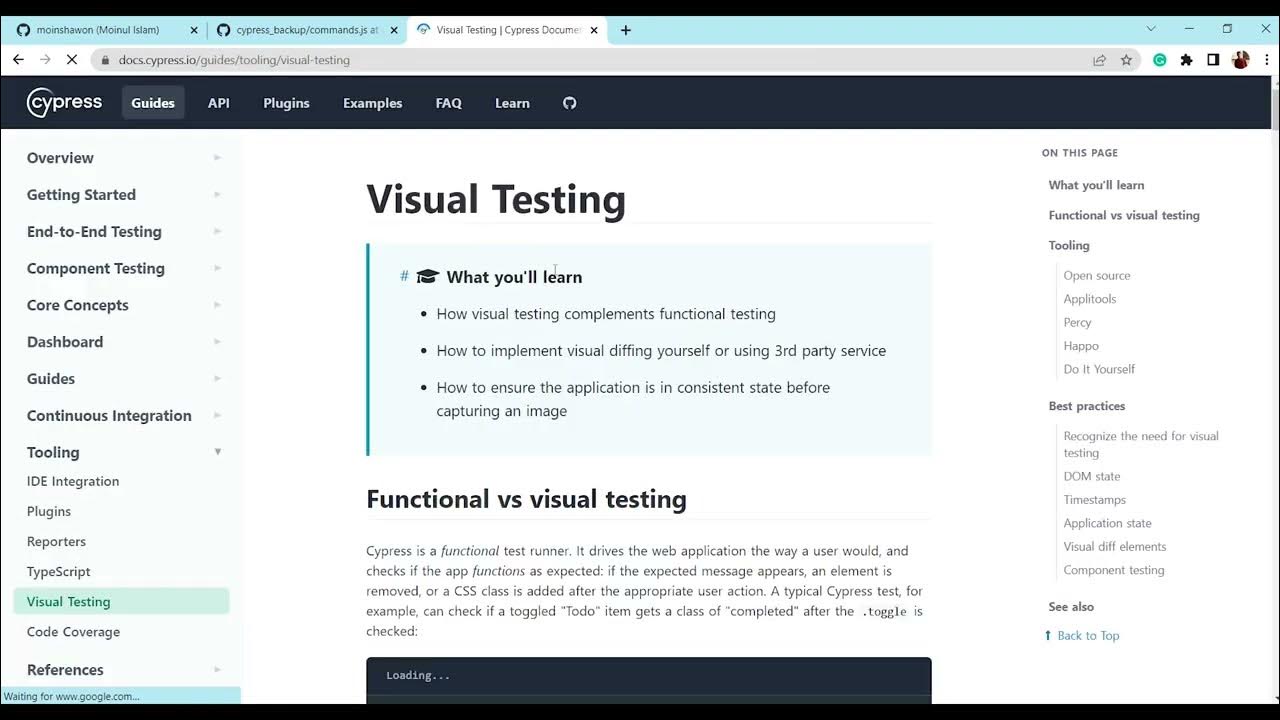This screenshot has height=720, width=1280.
Task: Jump to Happo section
Action: (x=1081, y=346)
